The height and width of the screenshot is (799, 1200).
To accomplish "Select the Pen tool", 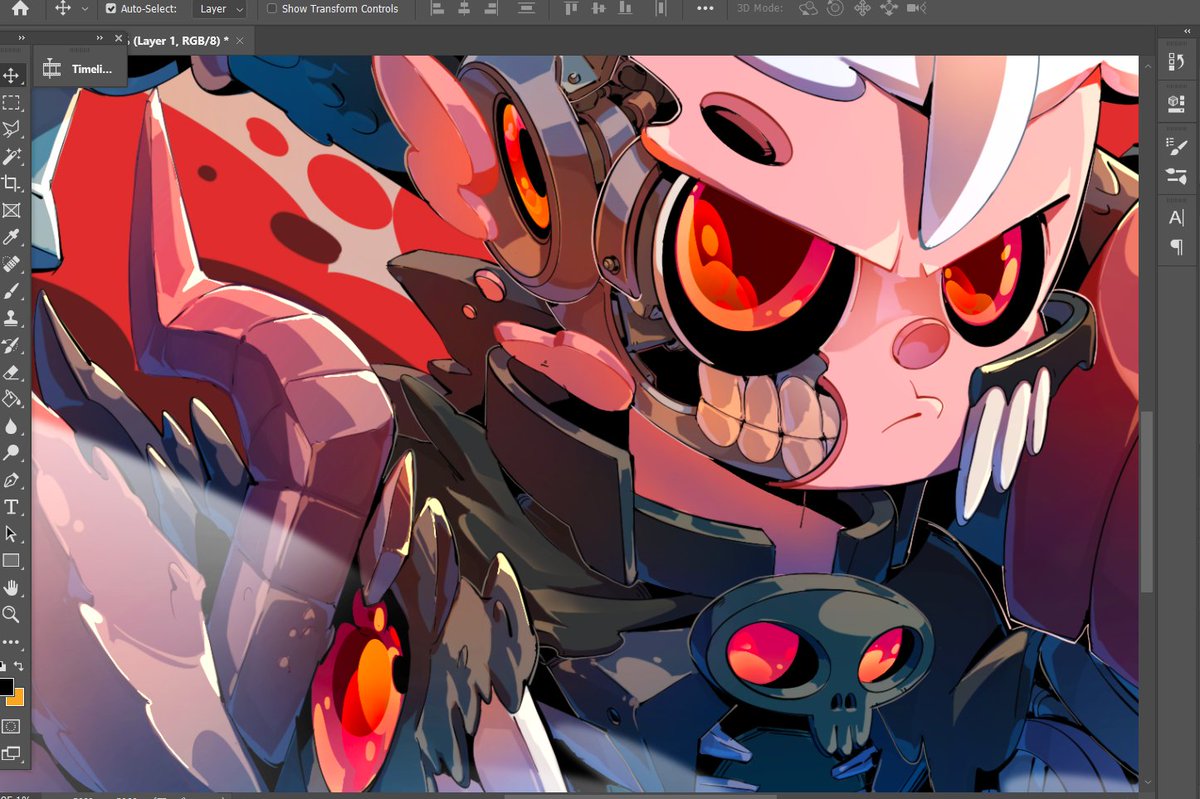I will pyautogui.click(x=11, y=480).
